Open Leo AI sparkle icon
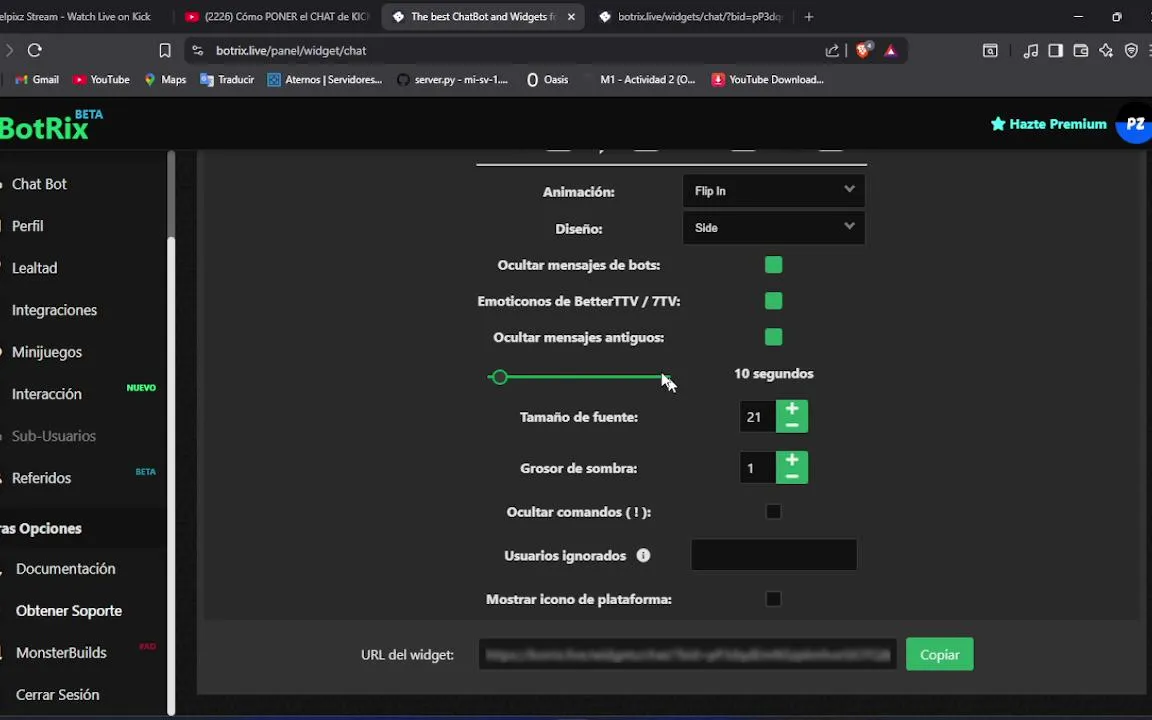Screen dimensions: 1152x720 pos(1106,50)
